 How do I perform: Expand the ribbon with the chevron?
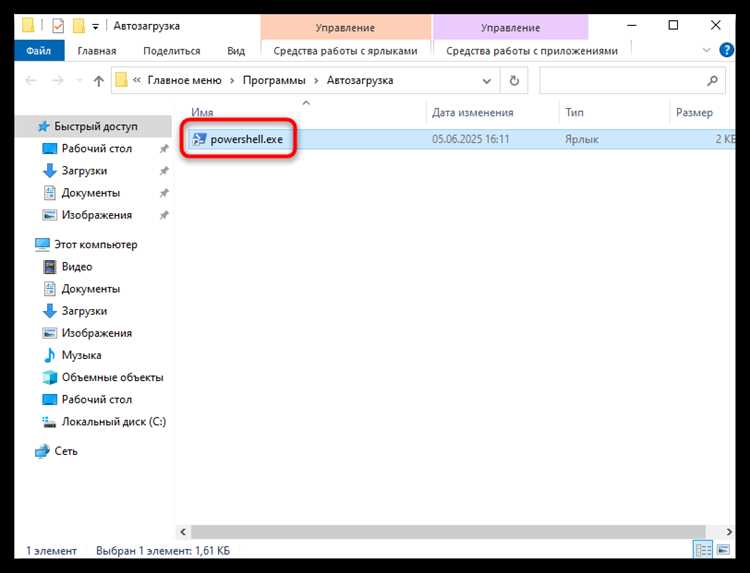coord(706,50)
